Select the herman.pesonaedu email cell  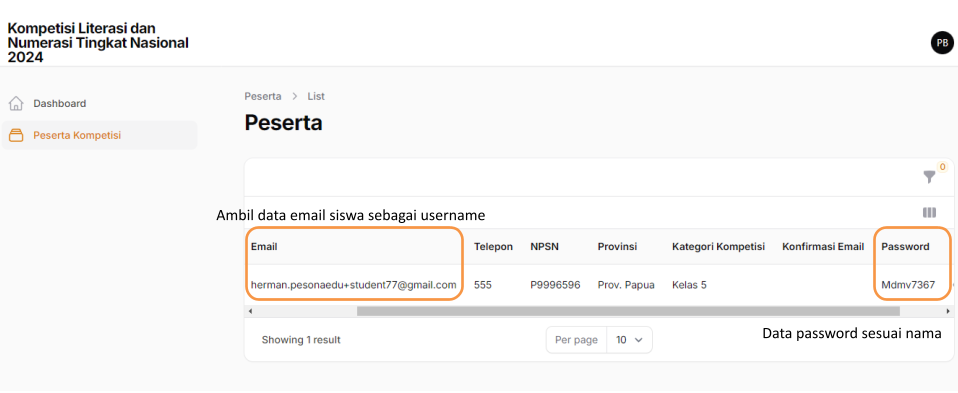tap(353, 284)
